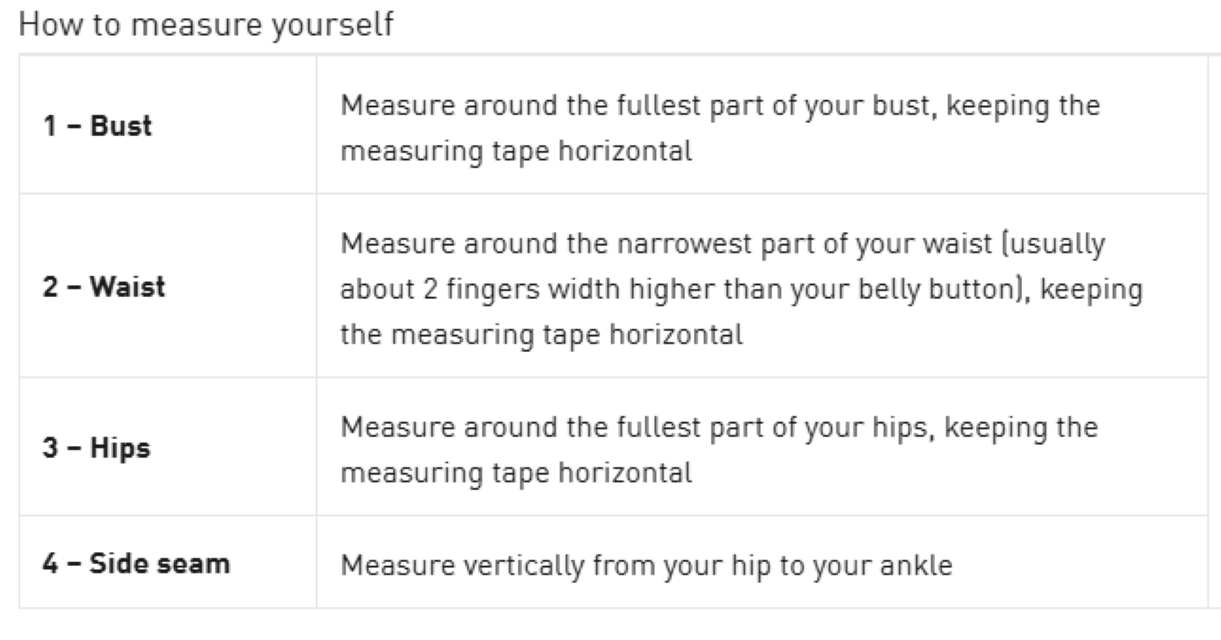Click the Hips measurement description text
Screen dimensions: 1221x640
tap(719, 448)
